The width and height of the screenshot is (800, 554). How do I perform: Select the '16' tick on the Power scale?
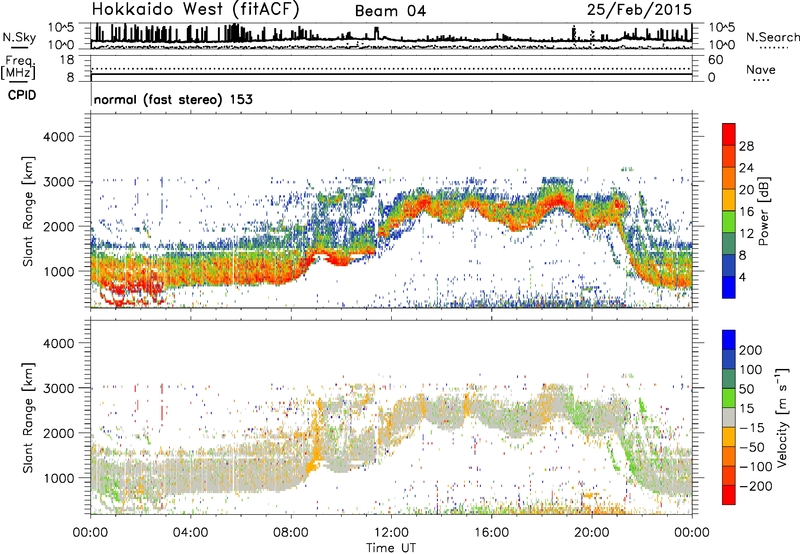pos(746,212)
